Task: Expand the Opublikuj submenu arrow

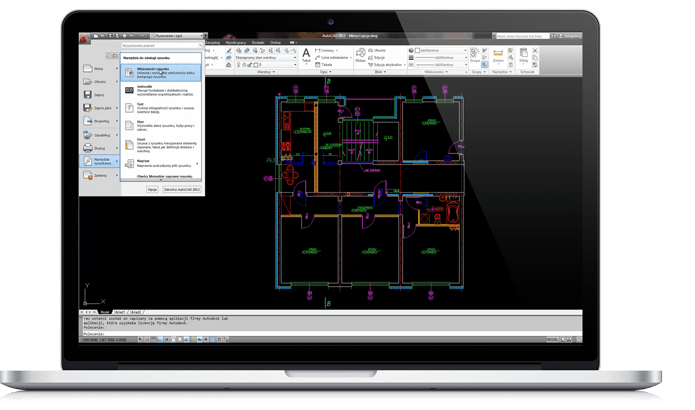Action: [117, 135]
